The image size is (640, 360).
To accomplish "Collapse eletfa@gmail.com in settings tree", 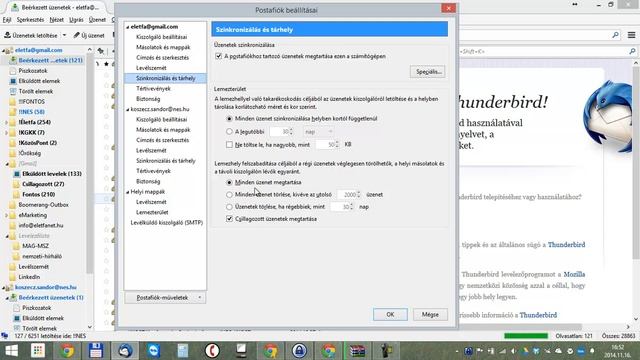I will 128,27.
